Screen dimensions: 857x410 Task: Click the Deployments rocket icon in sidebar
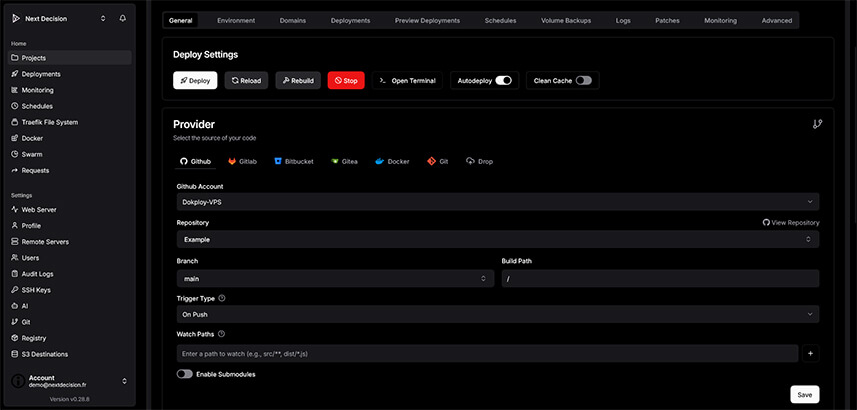pos(15,74)
